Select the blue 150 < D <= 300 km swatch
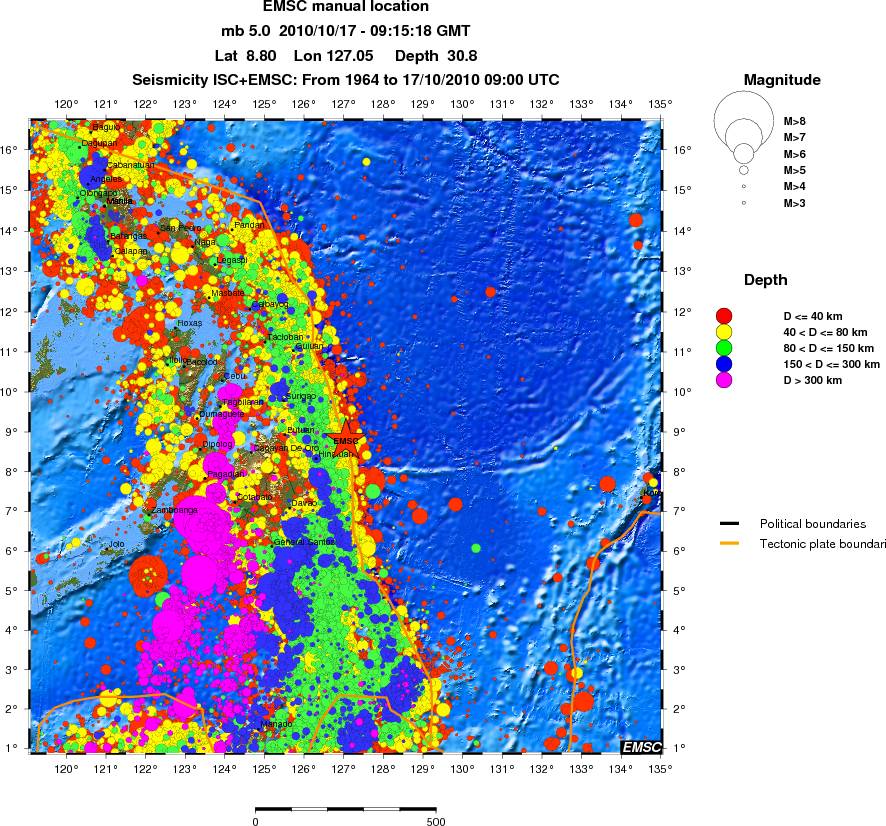Image resolution: width=886 pixels, height=826 pixels. 724,364
